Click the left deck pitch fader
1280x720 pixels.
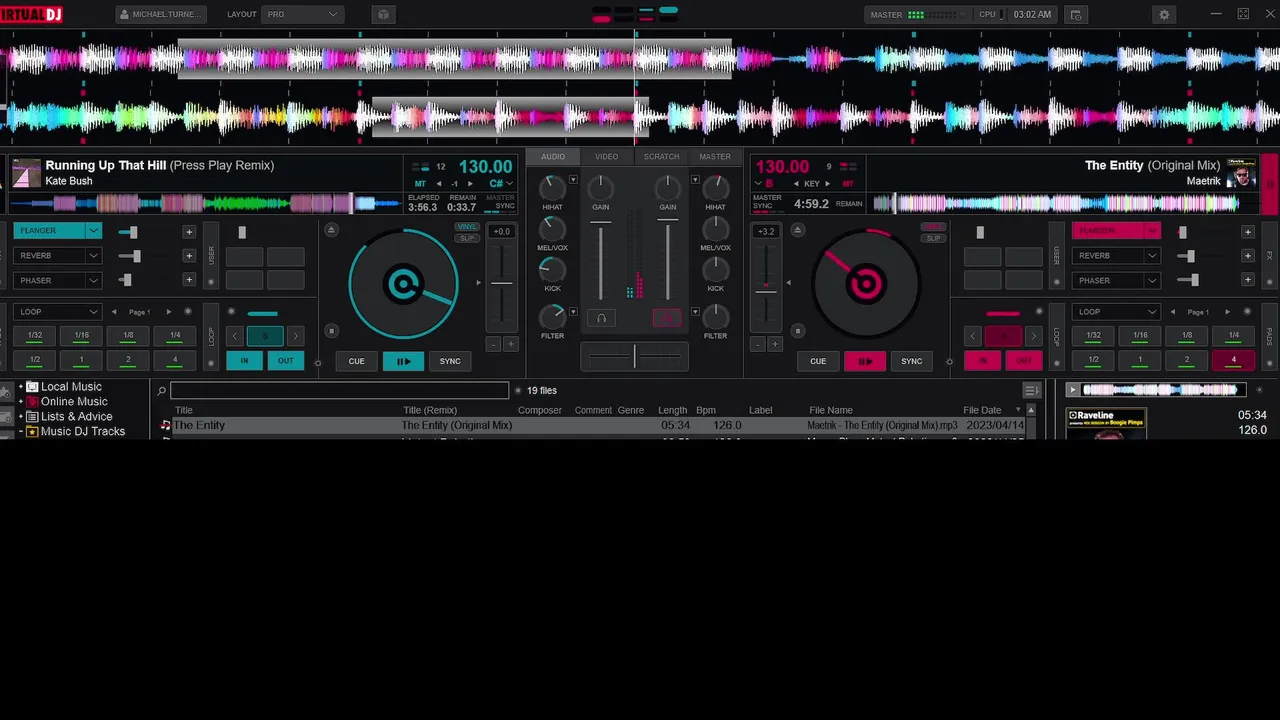click(502, 283)
